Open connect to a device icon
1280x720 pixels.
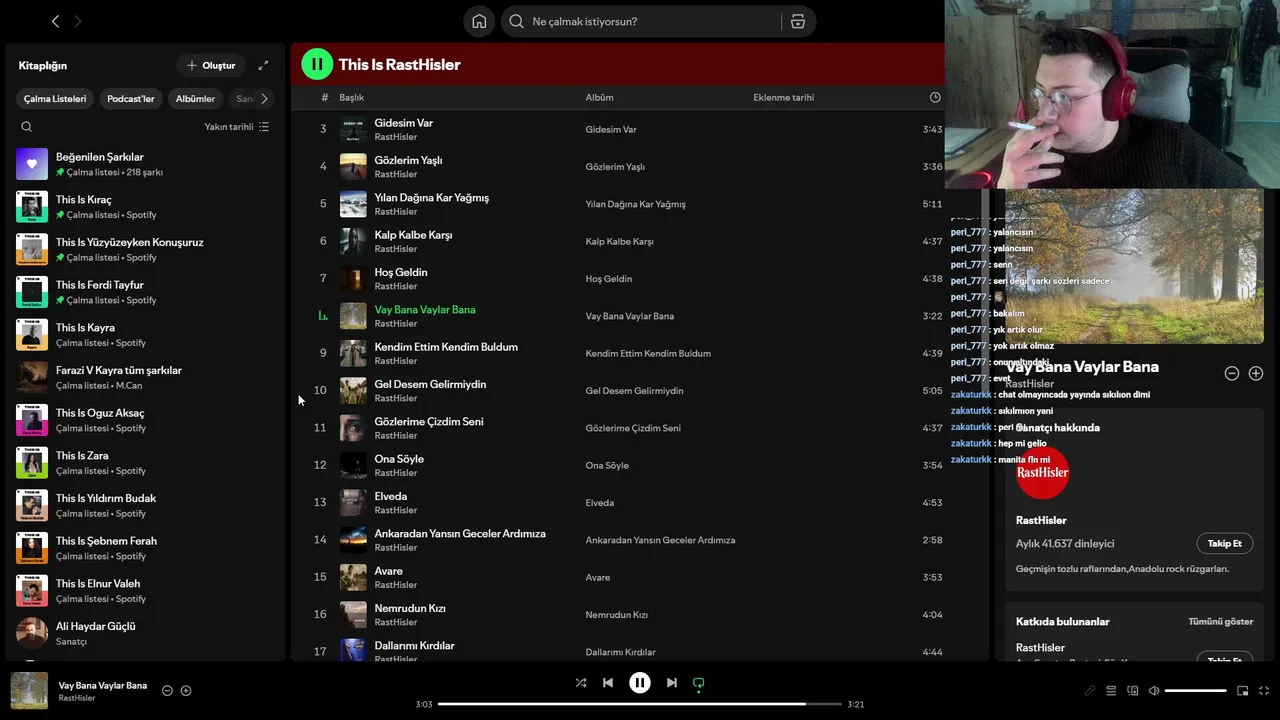click(1133, 690)
